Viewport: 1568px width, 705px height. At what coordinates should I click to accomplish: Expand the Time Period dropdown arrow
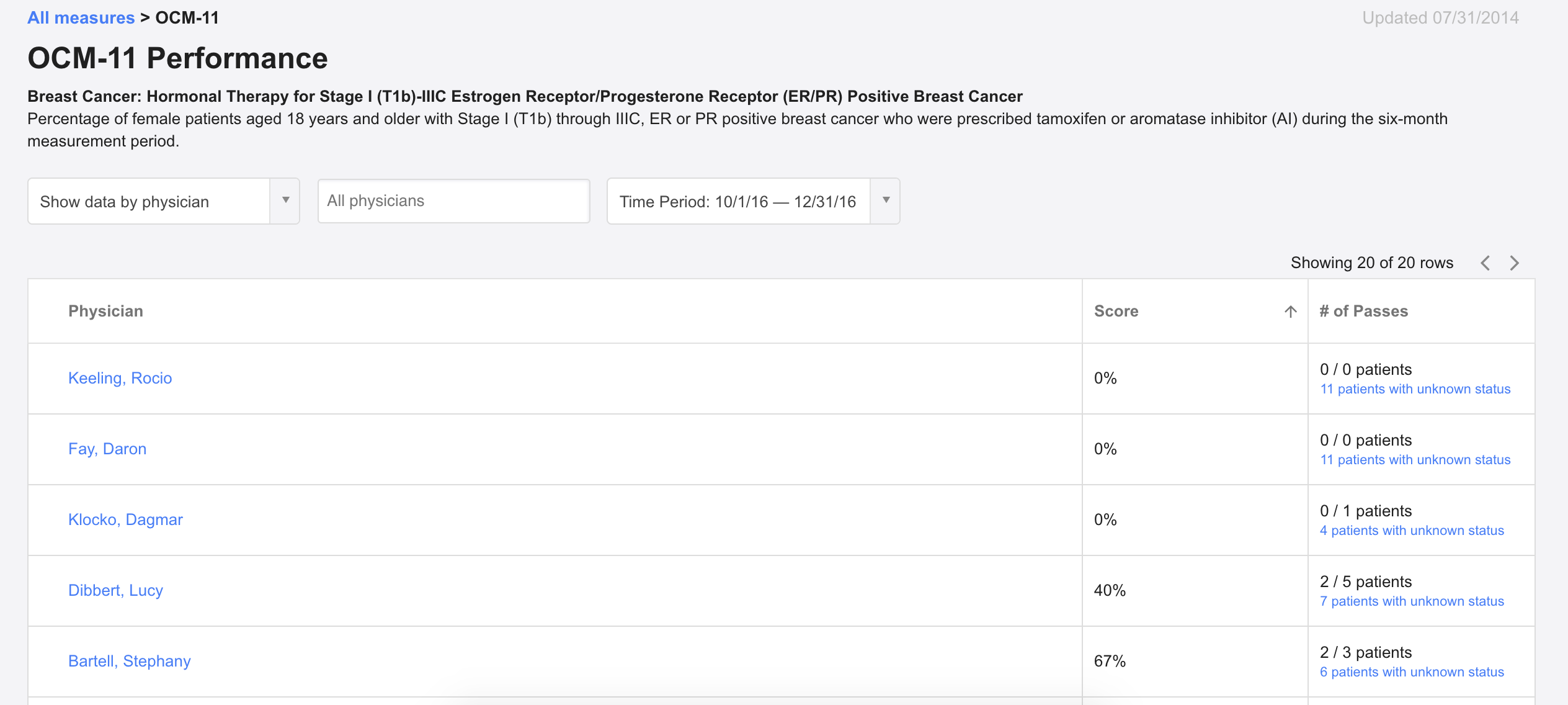(886, 201)
